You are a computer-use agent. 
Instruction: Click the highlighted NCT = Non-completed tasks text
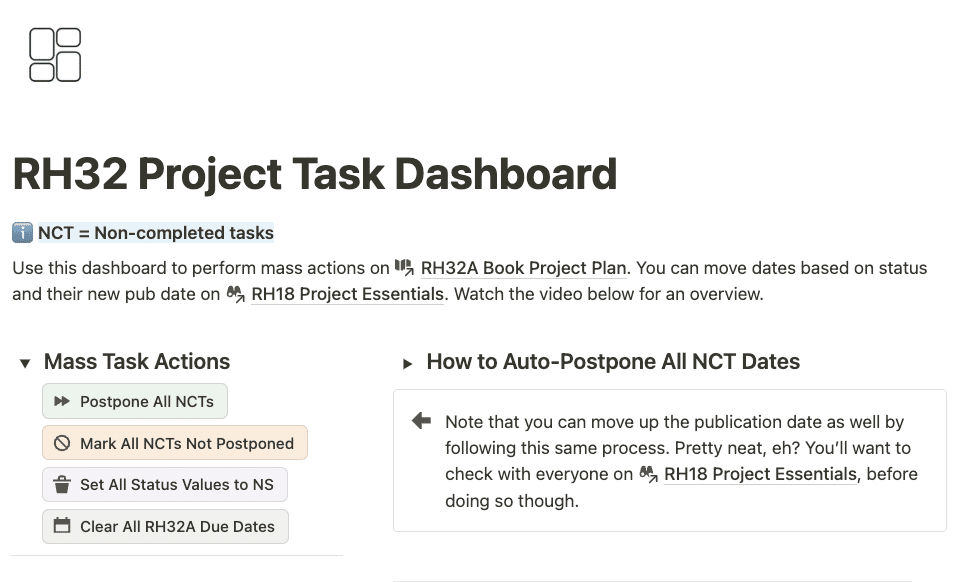coord(156,233)
